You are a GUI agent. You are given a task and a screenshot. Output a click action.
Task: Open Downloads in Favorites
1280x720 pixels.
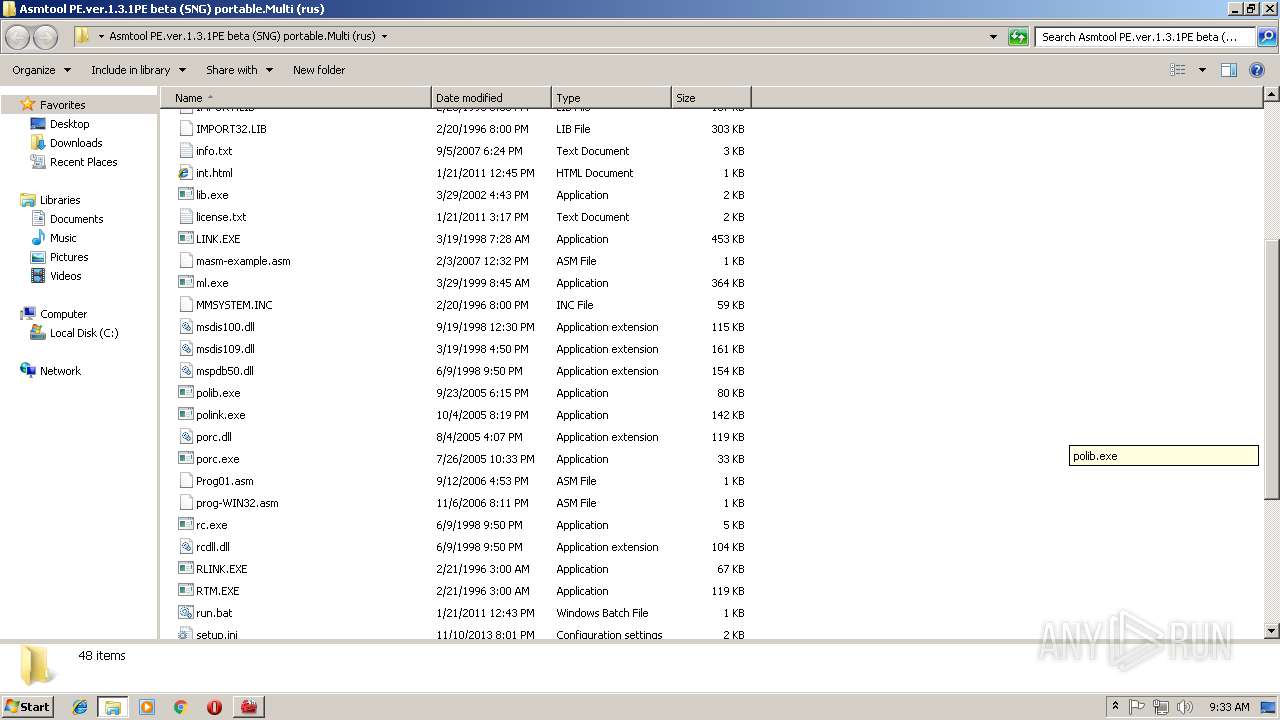76,143
